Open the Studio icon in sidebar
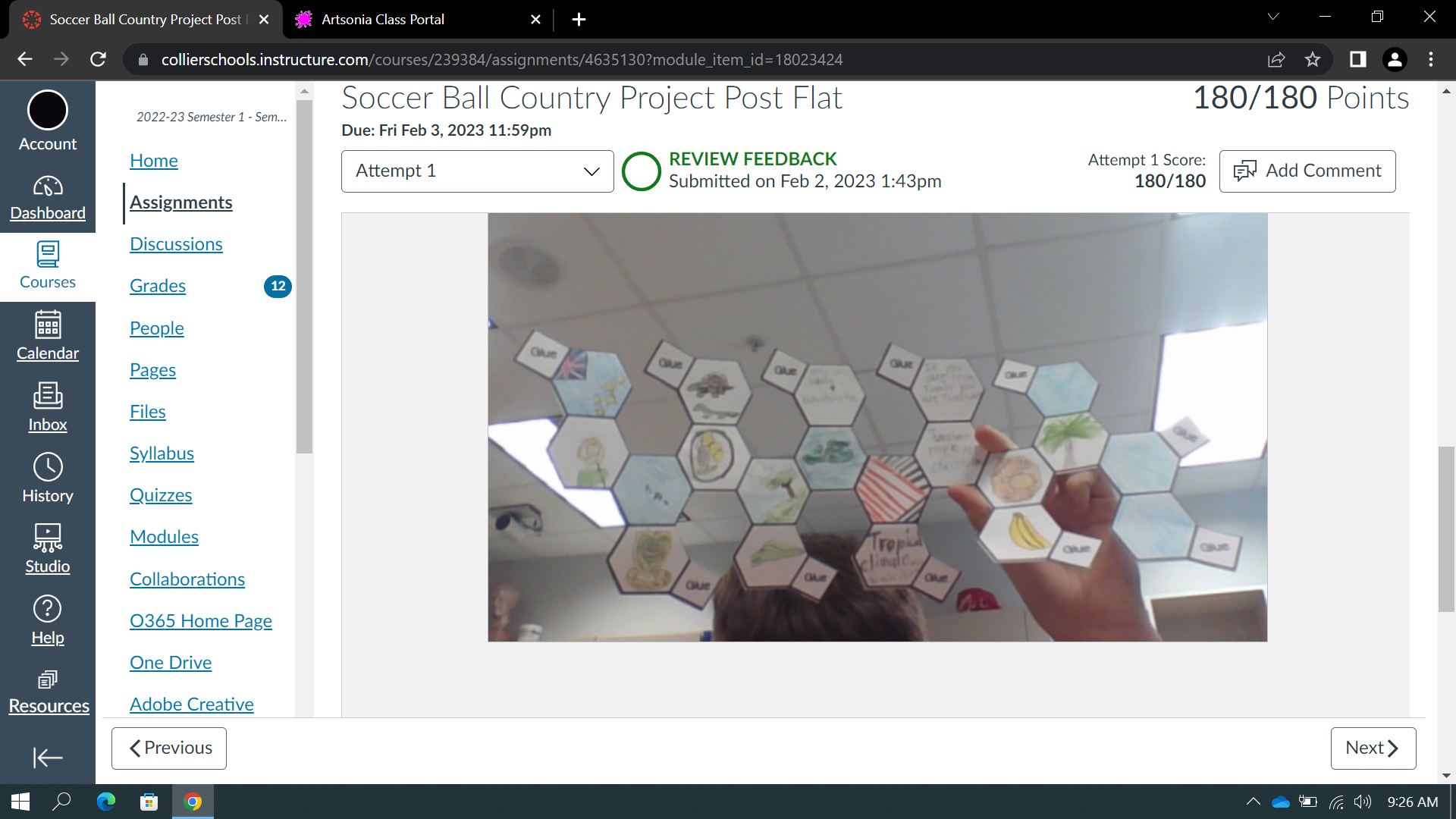 (47, 538)
